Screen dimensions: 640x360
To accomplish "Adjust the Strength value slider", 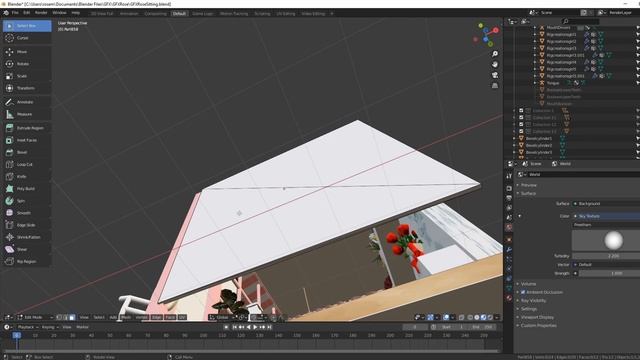I will pos(609,273).
